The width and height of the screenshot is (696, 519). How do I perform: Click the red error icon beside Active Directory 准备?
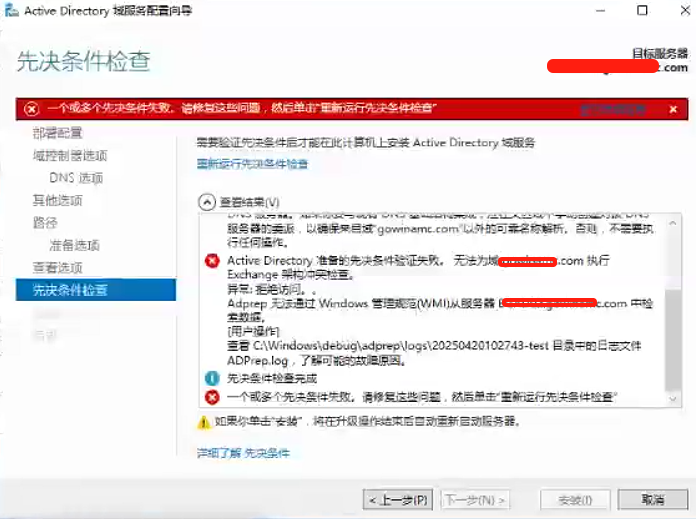(212, 261)
